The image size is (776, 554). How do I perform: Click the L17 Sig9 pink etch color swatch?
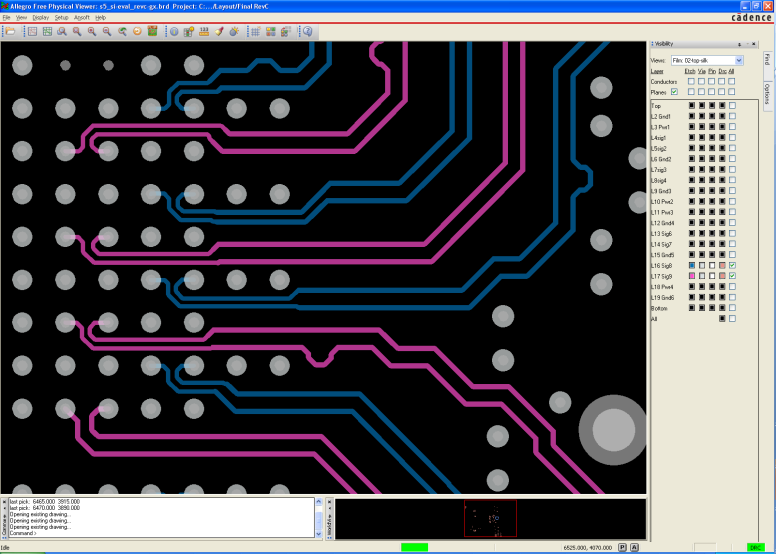tap(690, 276)
